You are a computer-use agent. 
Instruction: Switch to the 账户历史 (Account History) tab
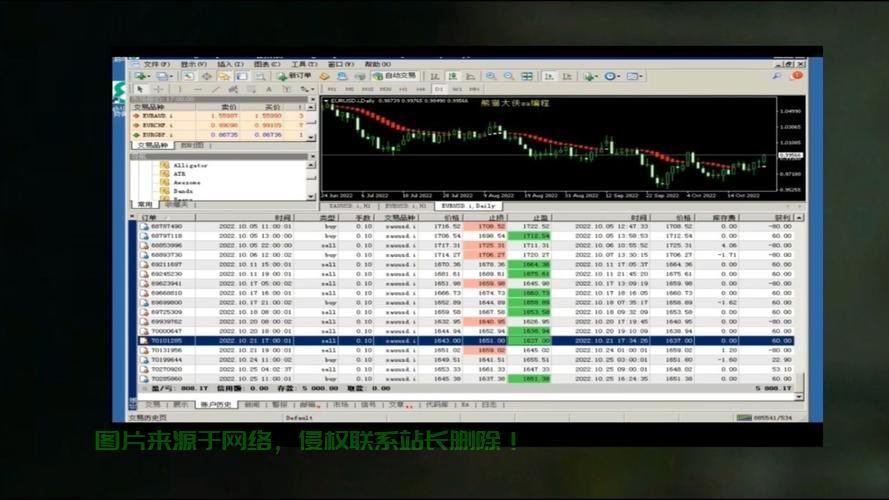217,405
